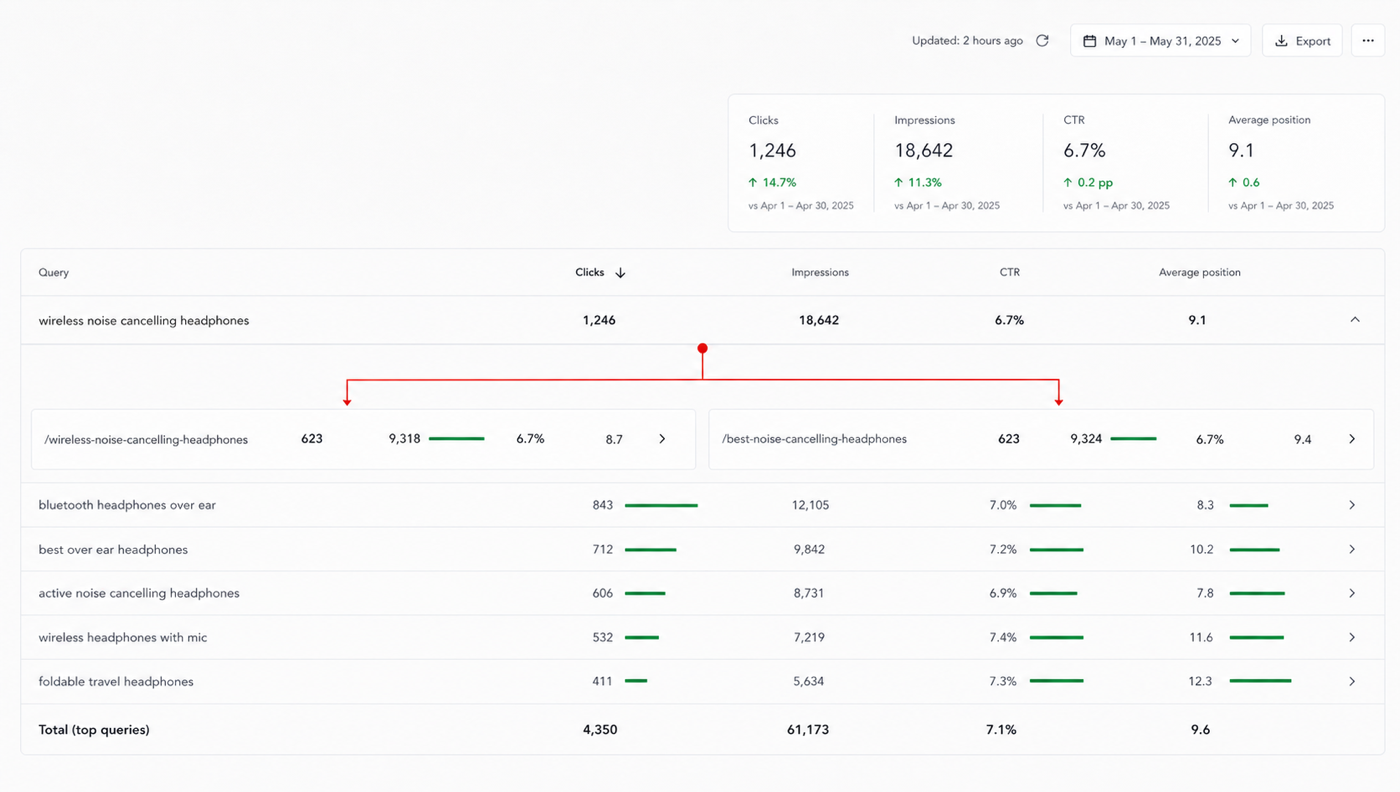This screenshot has width=1400, height=792.
Task: Click the refresh icon next to Updated
Action: pyautogui.click(x=1042, y=41)
